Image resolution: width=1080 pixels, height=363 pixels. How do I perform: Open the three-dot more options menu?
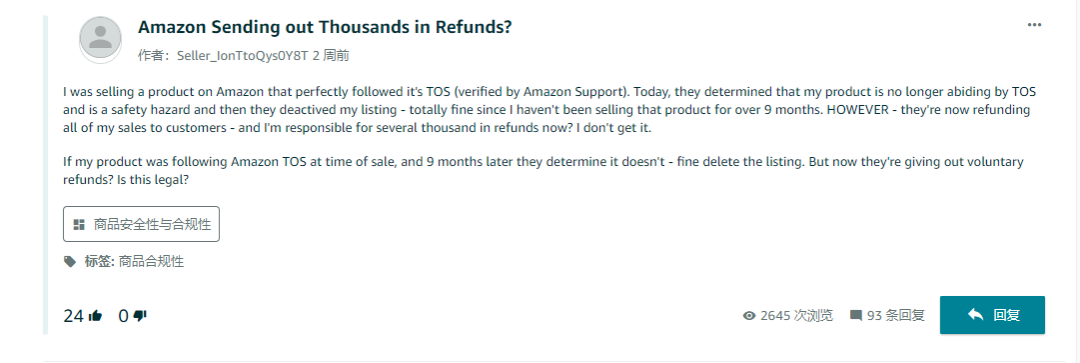tap(1034, 25)
